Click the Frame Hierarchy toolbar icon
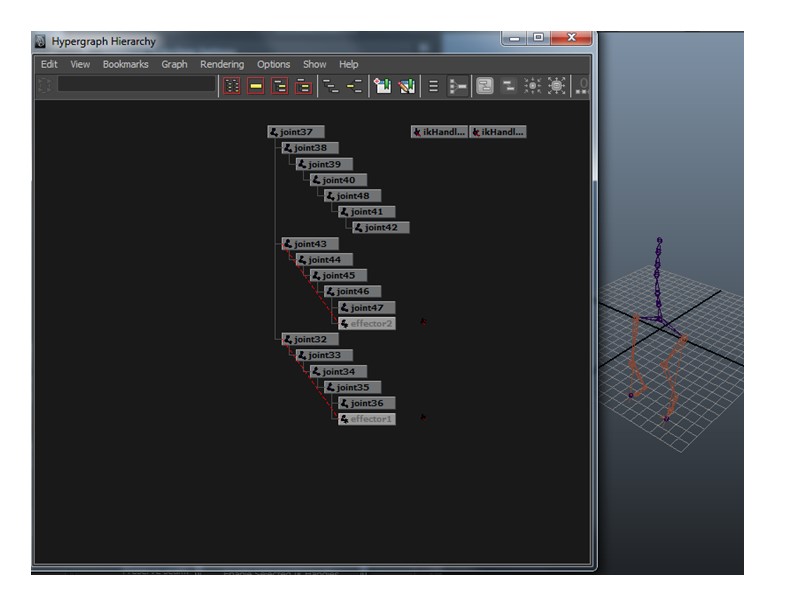 [280, 86]
